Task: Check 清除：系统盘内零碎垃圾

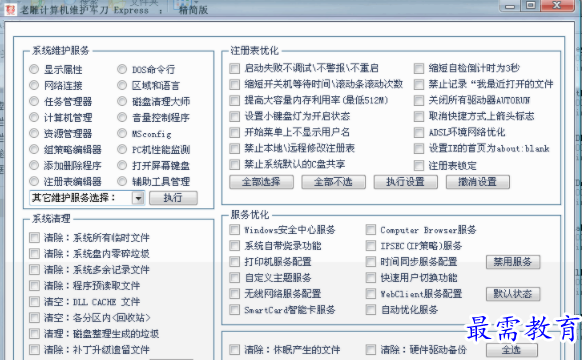Action: click(34, 254)
